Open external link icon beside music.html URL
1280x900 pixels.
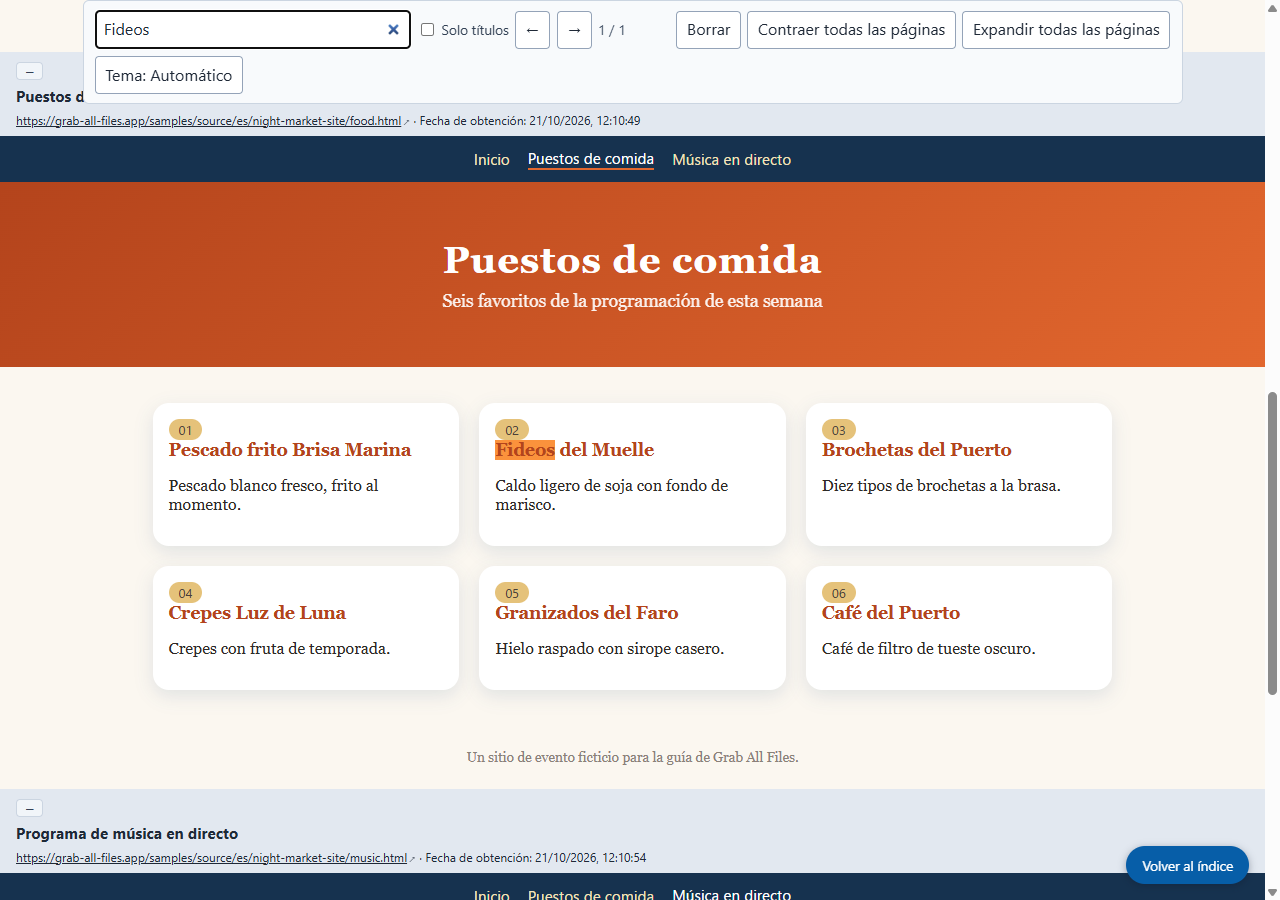click(x=413, y=859)
